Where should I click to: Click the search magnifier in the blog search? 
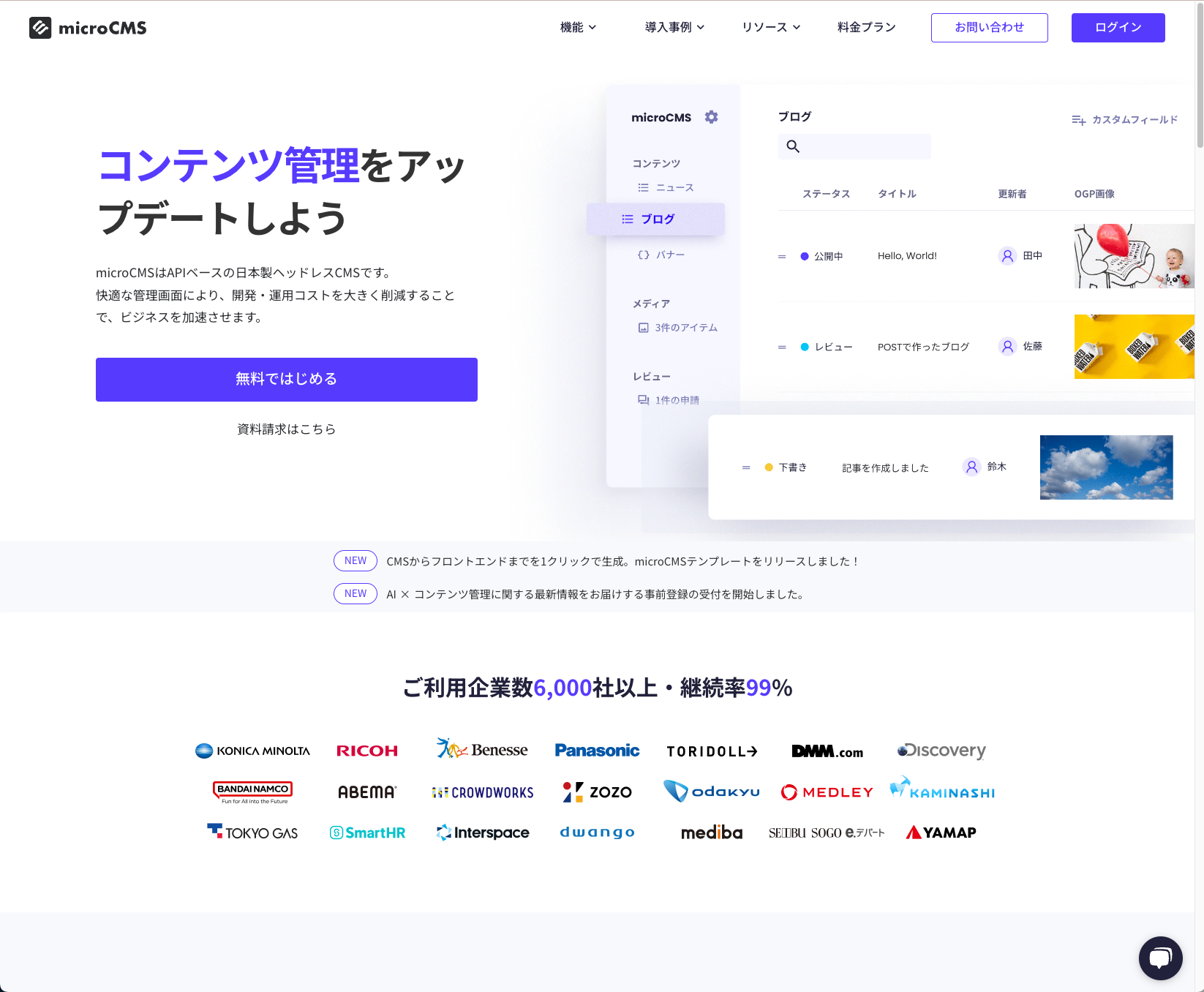(x=793, y=146)
